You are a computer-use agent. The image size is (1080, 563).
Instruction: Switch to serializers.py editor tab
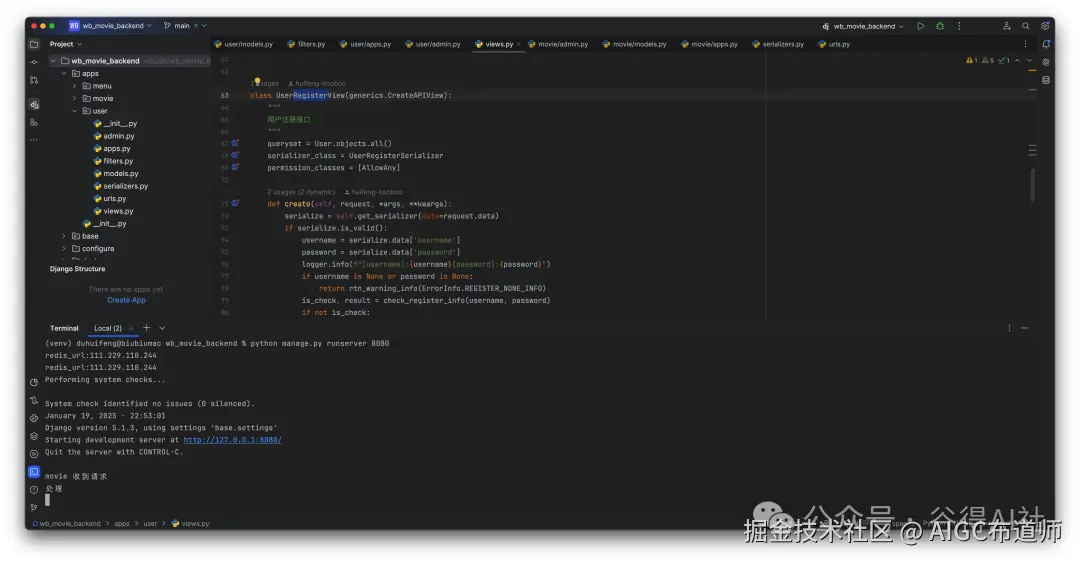(x=778, y=44)
